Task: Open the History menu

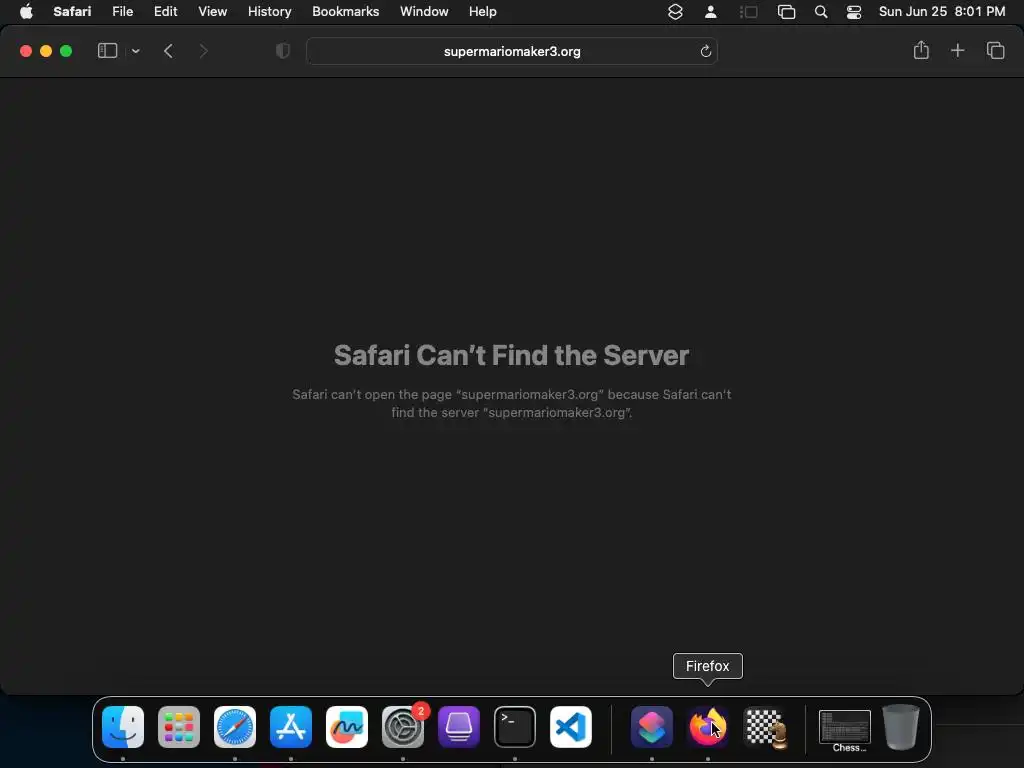Action: tap(269, 12)
